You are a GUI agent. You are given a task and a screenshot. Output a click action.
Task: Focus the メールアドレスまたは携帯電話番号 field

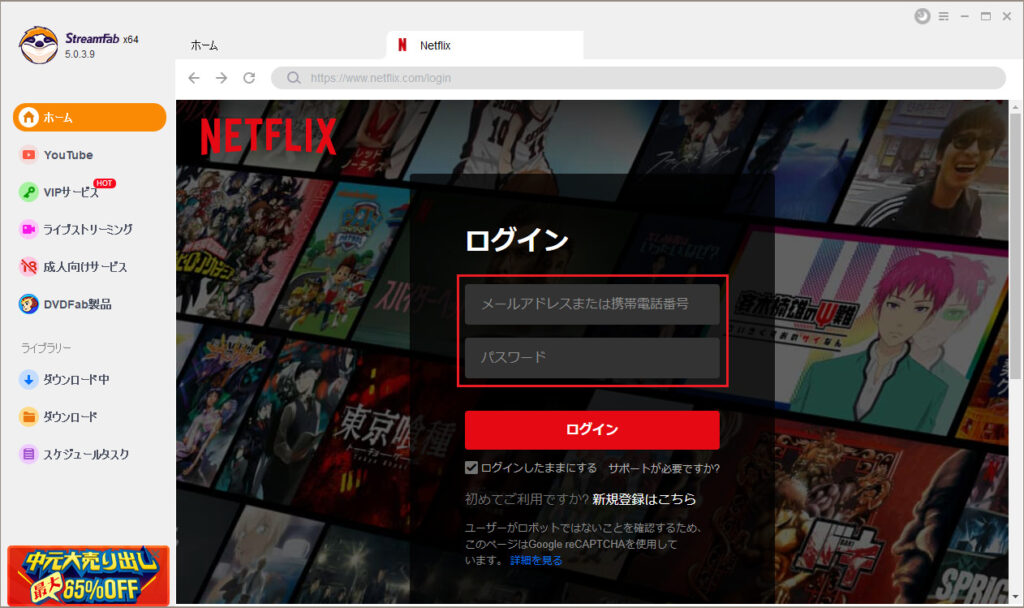(592, 304)
